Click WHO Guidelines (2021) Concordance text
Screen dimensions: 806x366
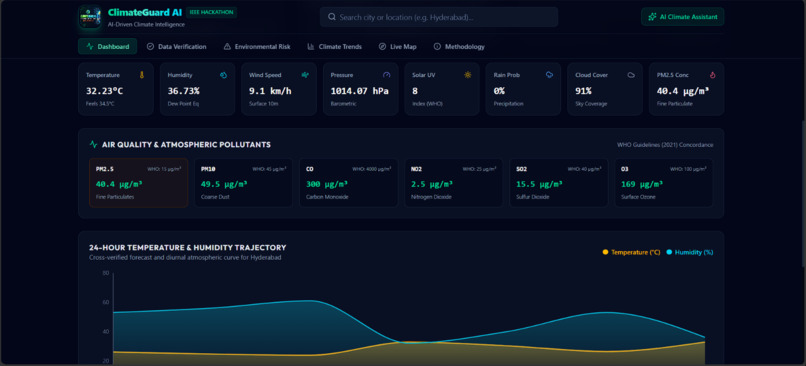click(x=665, y=145)
